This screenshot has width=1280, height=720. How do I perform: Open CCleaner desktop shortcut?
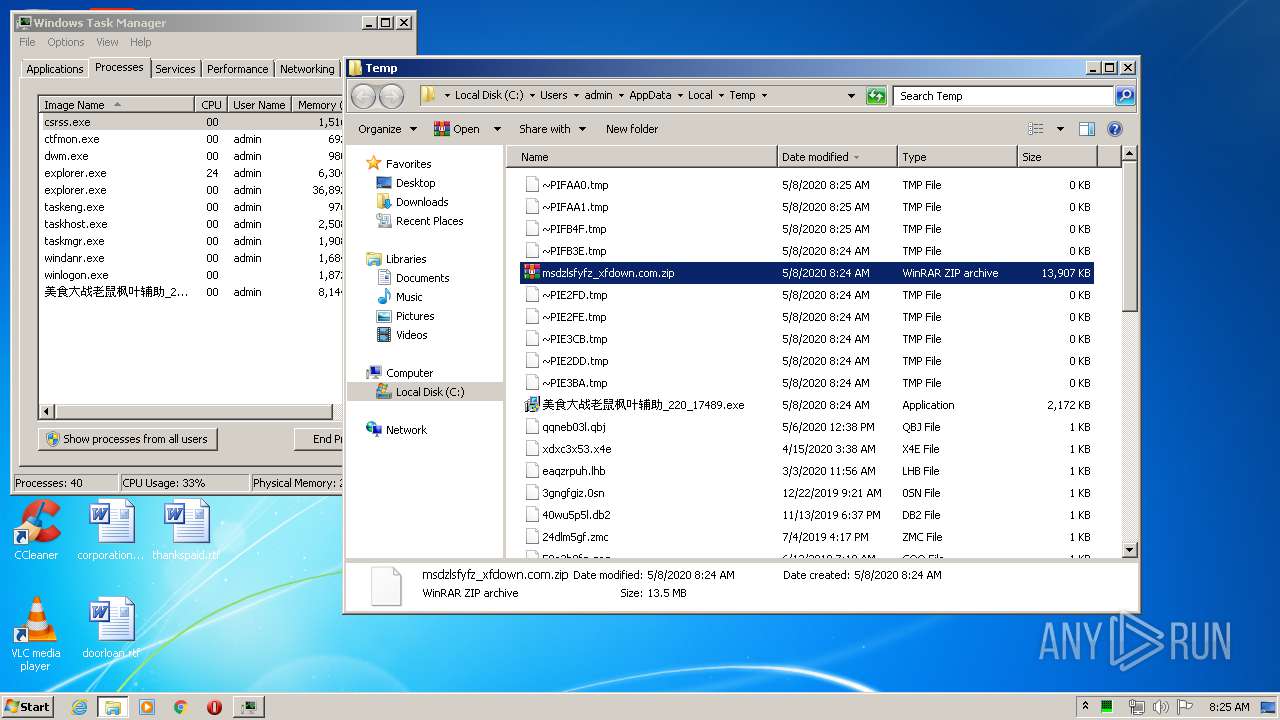(36, 531)
